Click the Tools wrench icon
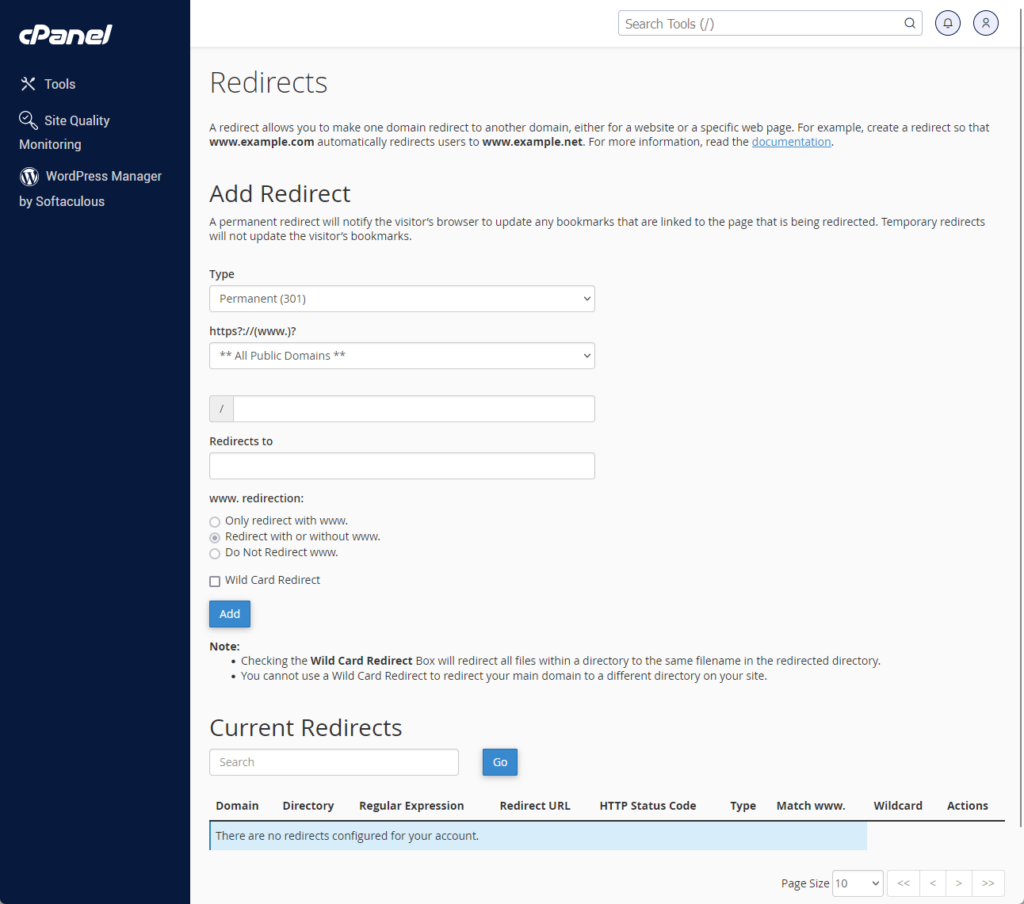Screen dimensions: 1024x904 point(28,84)
